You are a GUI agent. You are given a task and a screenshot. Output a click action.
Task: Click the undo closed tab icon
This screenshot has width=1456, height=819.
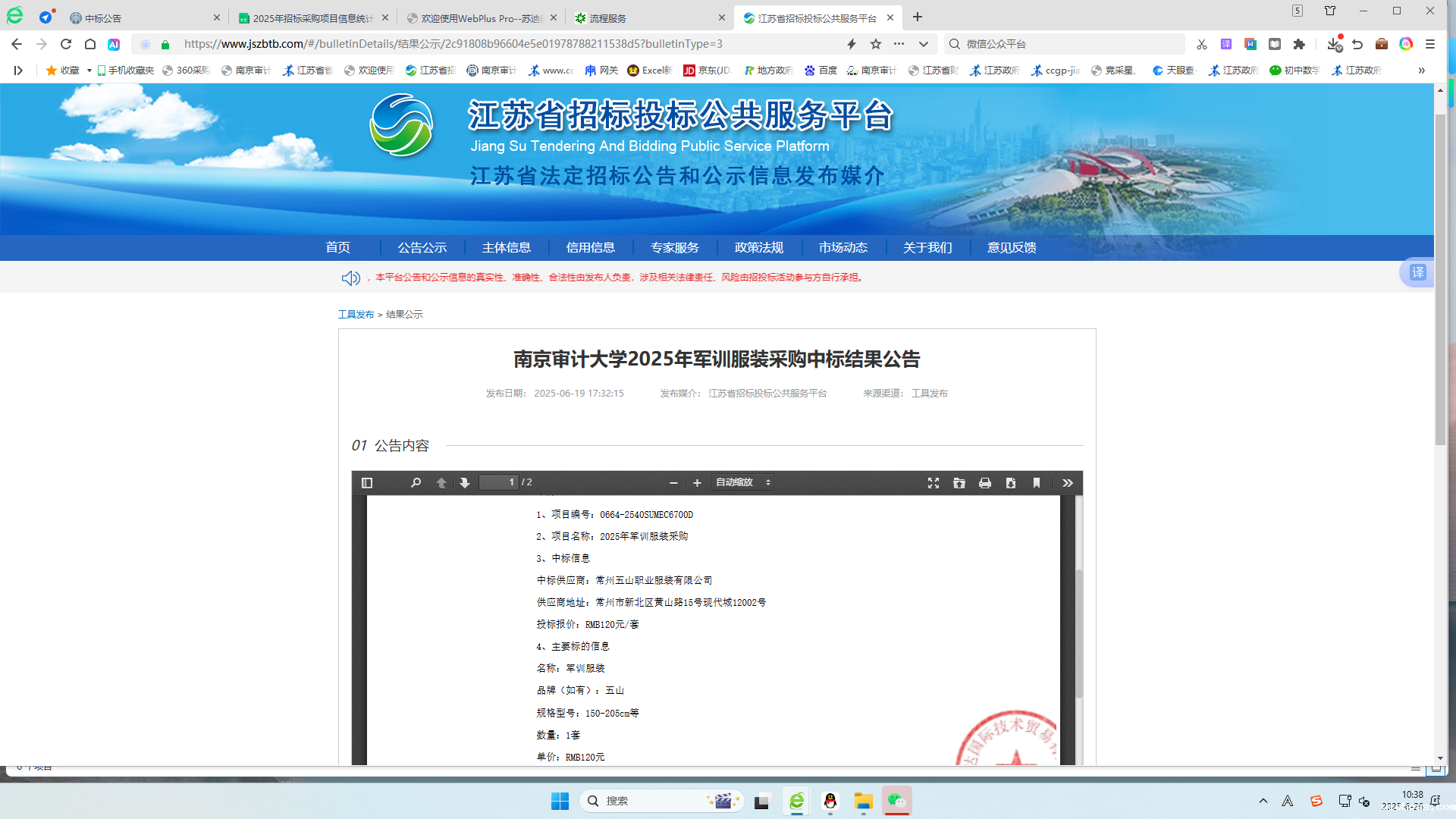click(x=1357, y=44)
